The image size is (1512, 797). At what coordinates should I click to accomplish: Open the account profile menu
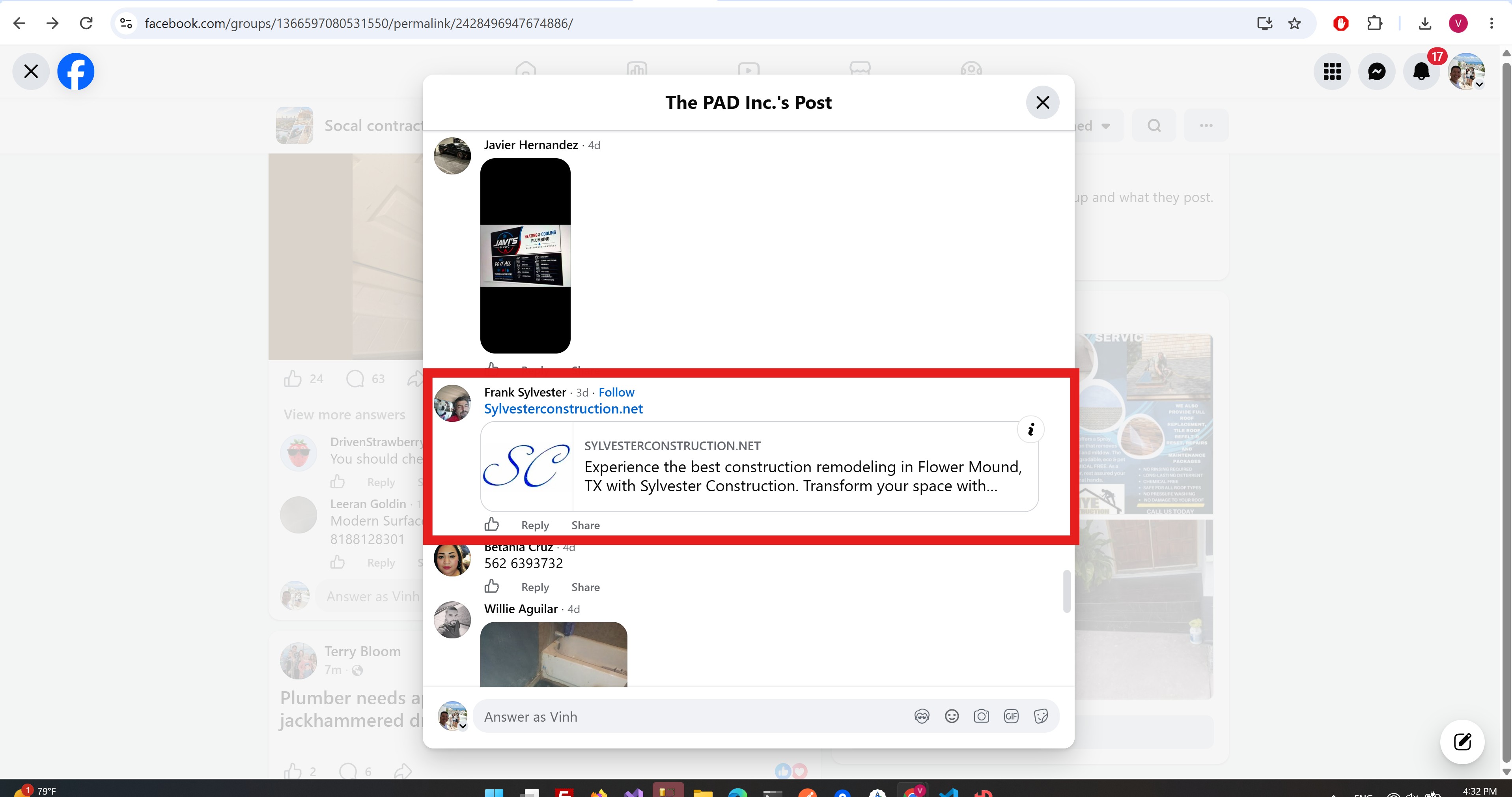click(x=1466, y=71)
